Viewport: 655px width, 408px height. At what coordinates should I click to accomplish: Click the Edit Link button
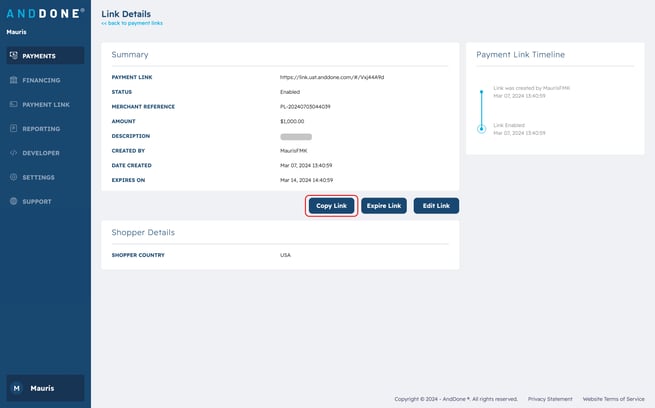coord(436,206)
